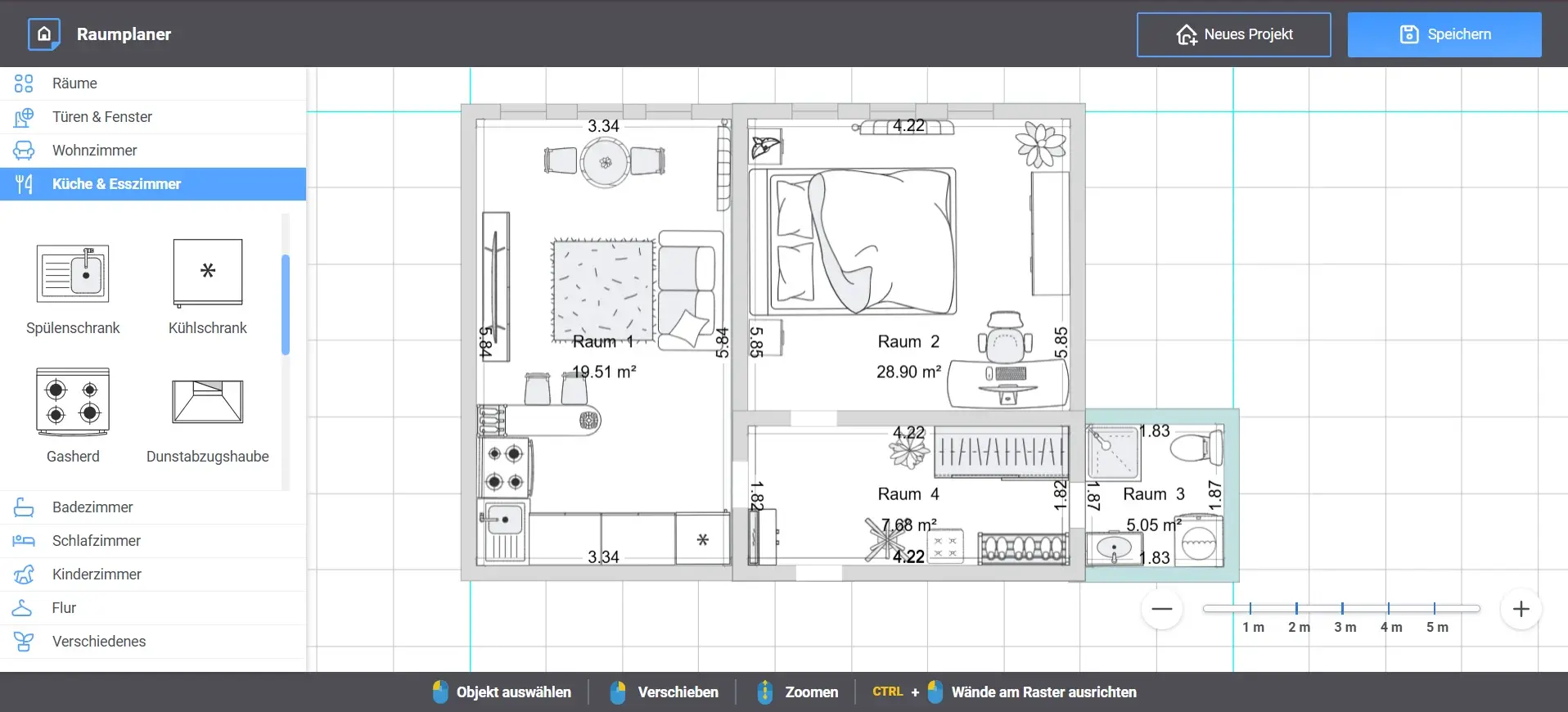Save the plan with Speichern
This screenshot has width=1568, height=712.
point(1444,34)
